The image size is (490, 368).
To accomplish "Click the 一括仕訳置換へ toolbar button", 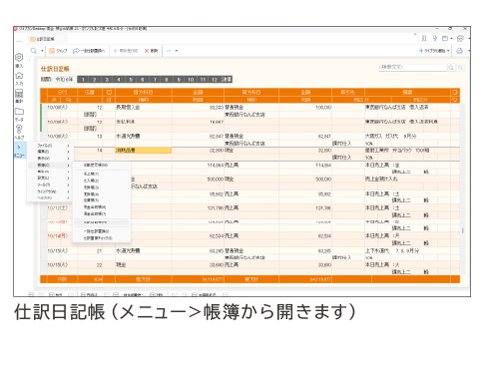I will tap(89, 51).
